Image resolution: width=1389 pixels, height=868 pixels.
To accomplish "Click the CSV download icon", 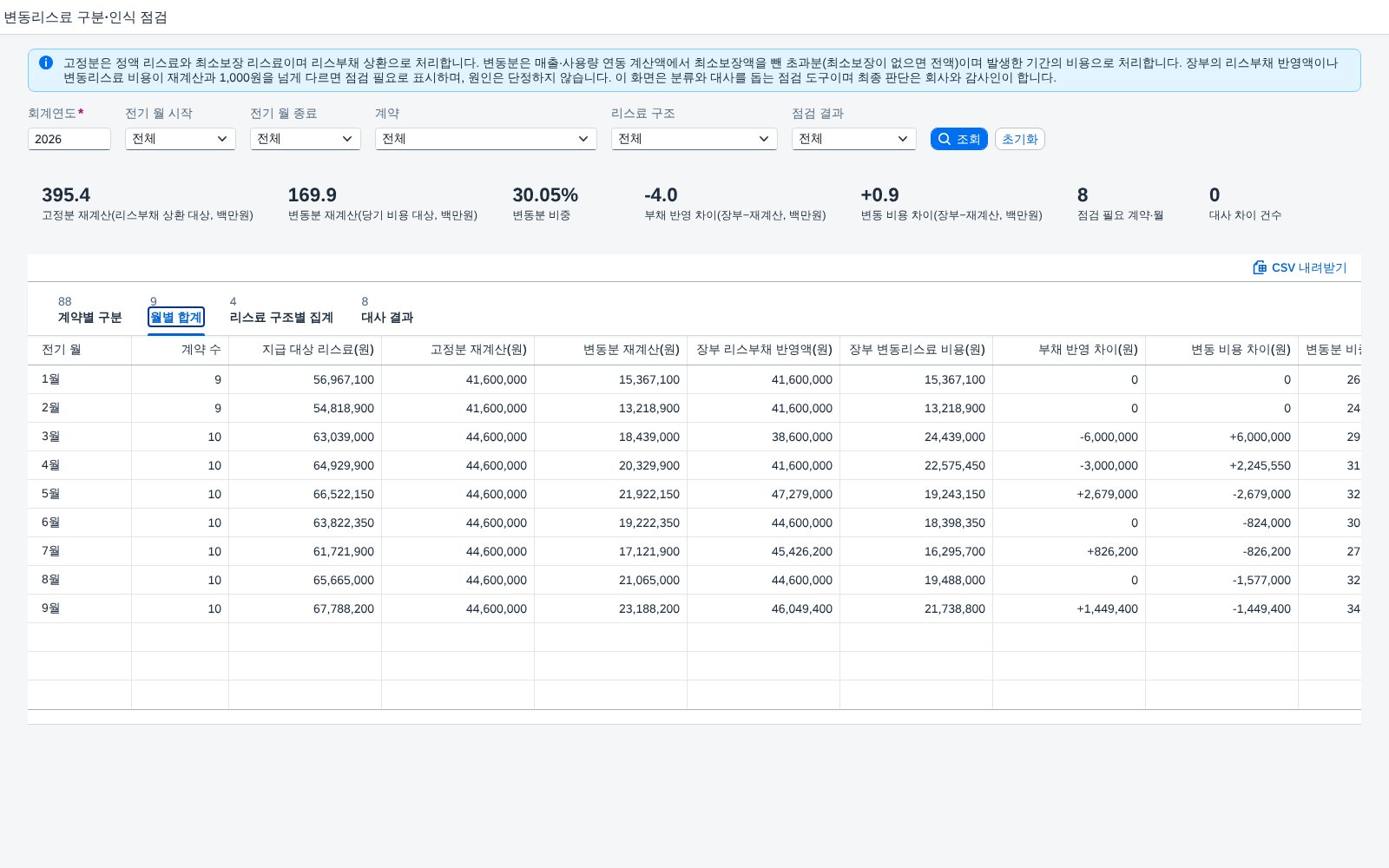I will pyautogui.click(x=1260, y=267).
